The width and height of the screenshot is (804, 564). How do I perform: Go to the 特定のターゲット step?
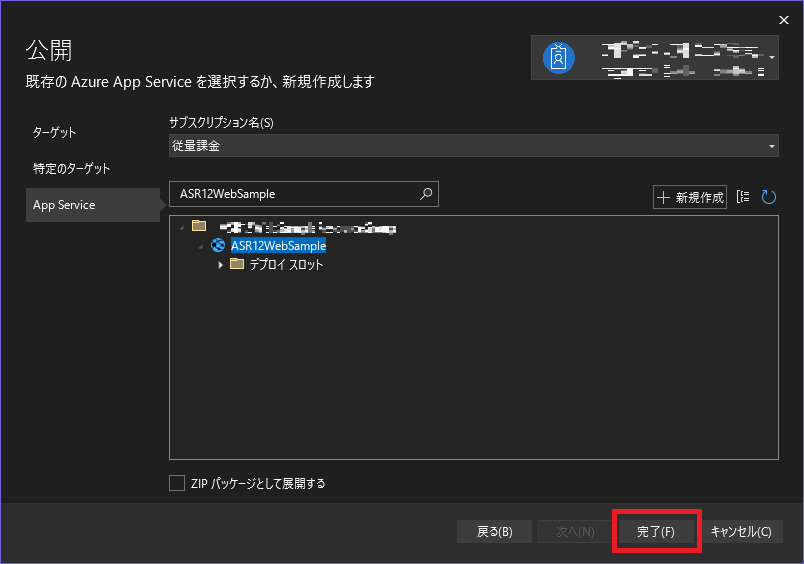tap(71, 169)
